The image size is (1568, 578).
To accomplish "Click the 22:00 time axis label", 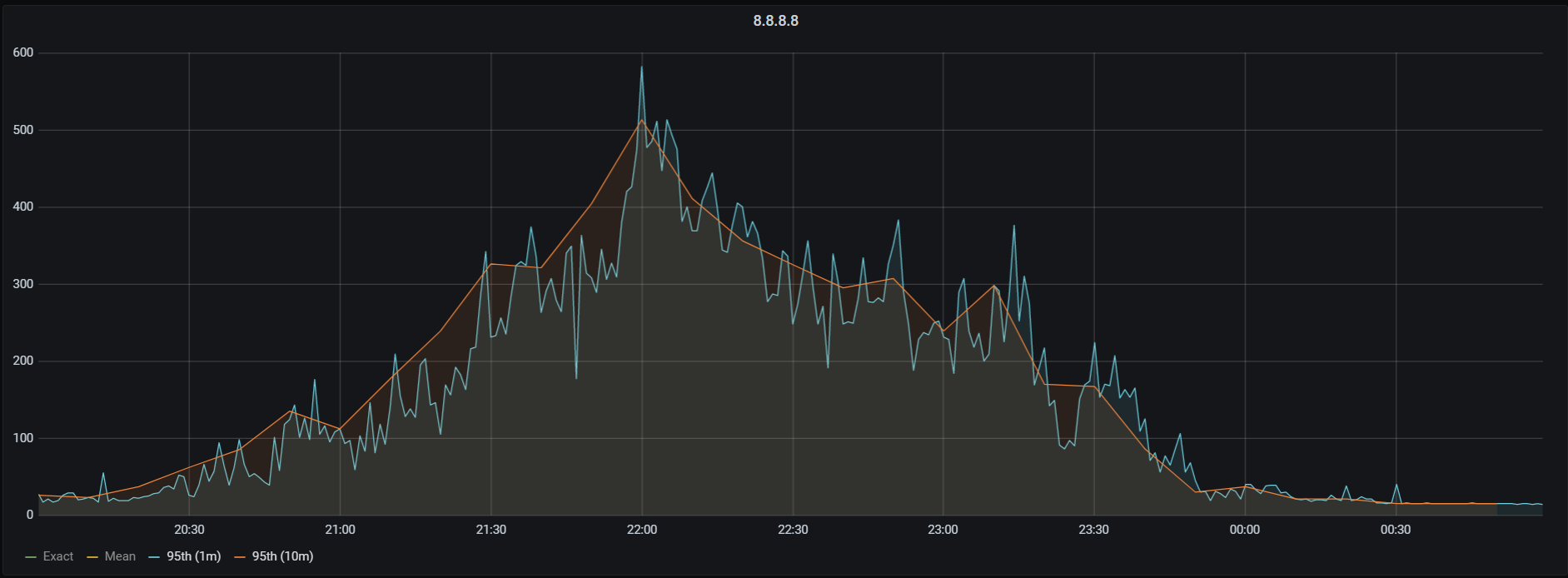I will (641, 530).
